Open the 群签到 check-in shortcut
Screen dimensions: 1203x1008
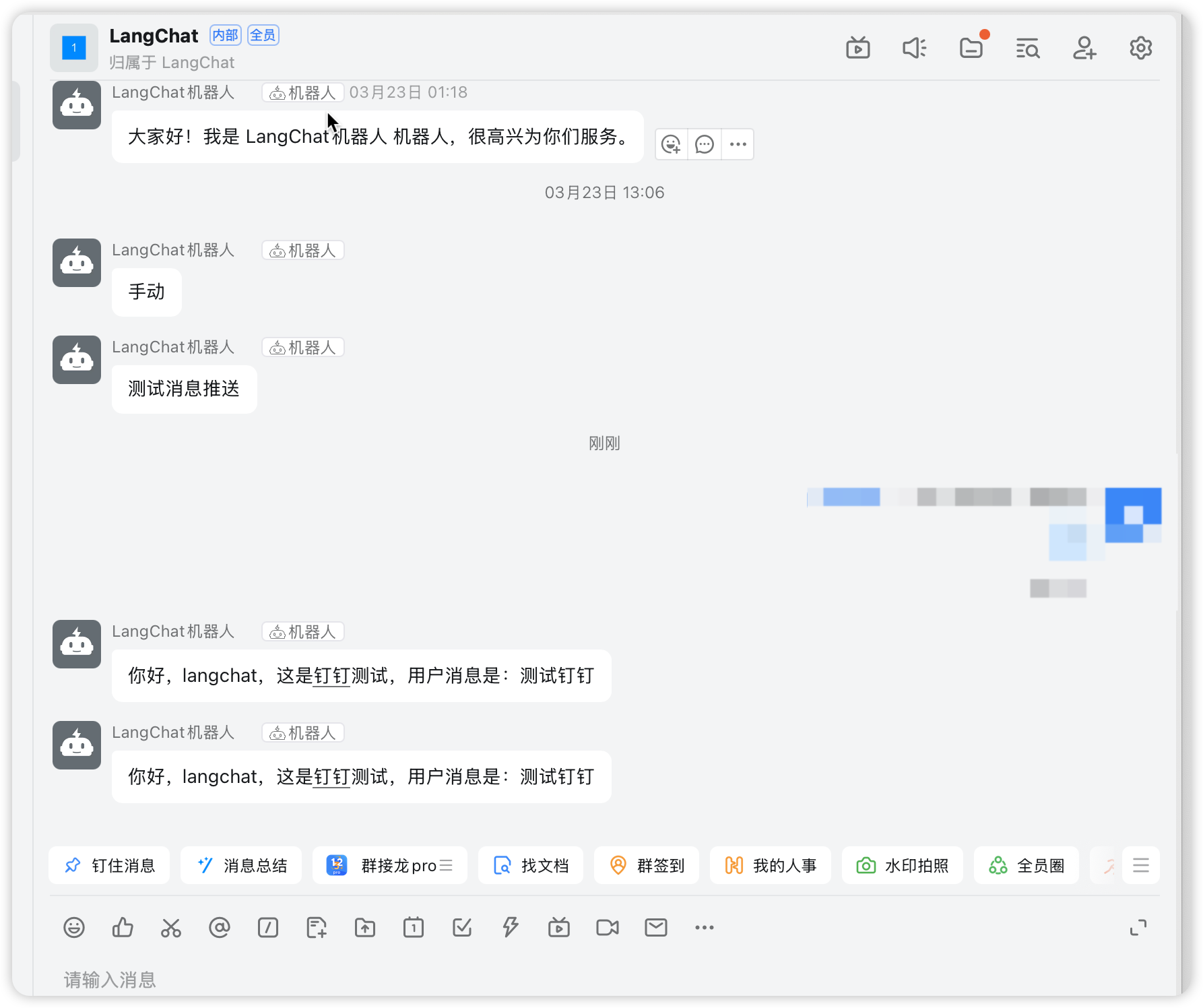pyautogui.click(x=647, y=865)
